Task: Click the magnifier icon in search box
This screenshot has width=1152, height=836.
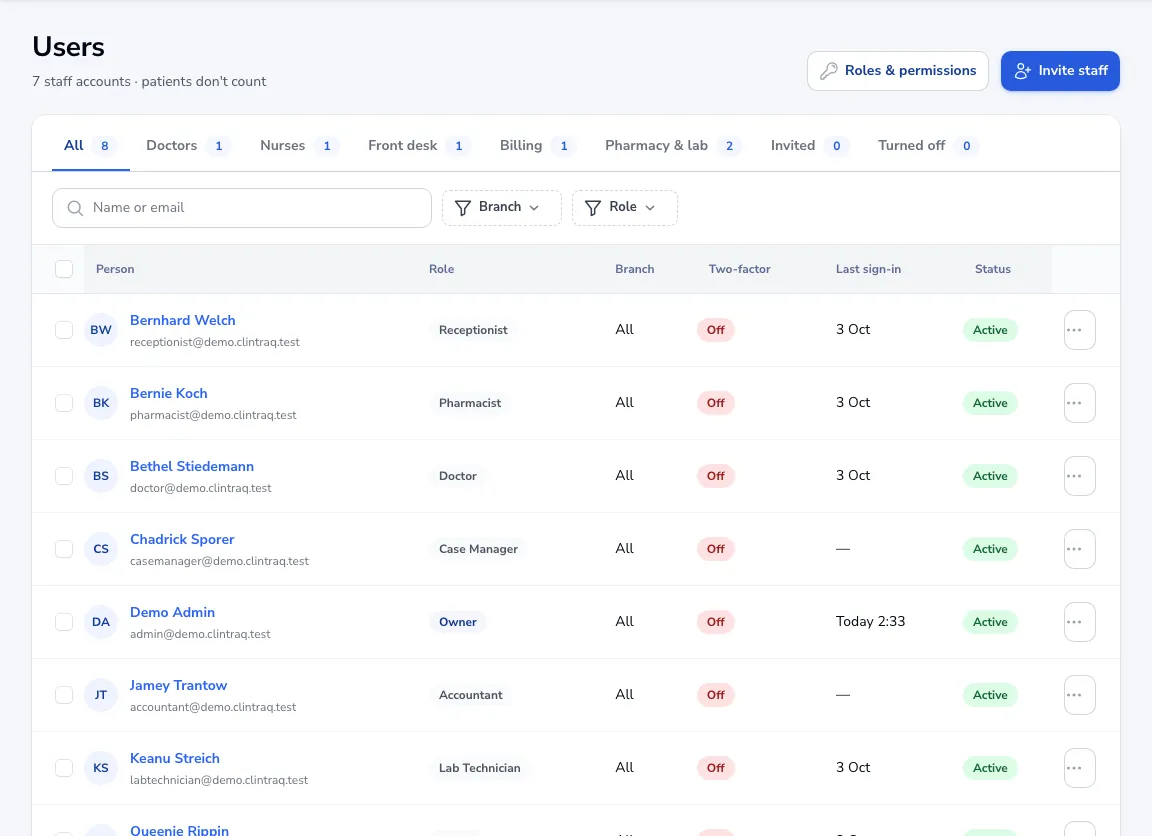Action: [75, 208]
